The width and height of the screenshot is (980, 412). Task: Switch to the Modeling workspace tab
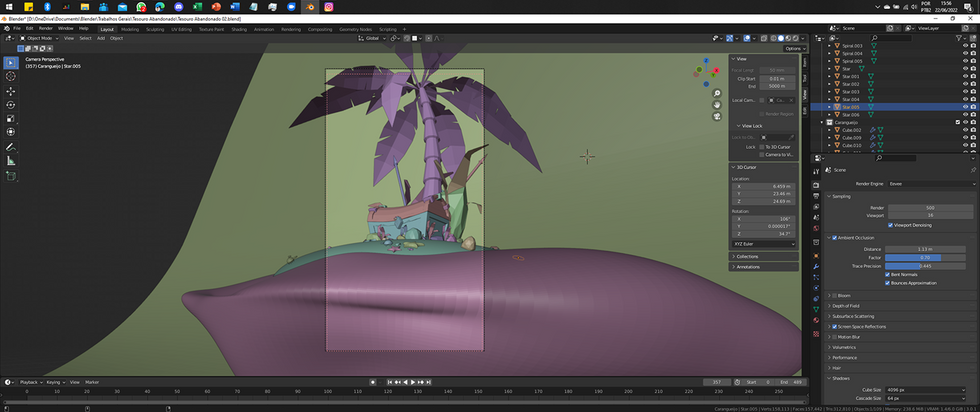tap(130, 29)
